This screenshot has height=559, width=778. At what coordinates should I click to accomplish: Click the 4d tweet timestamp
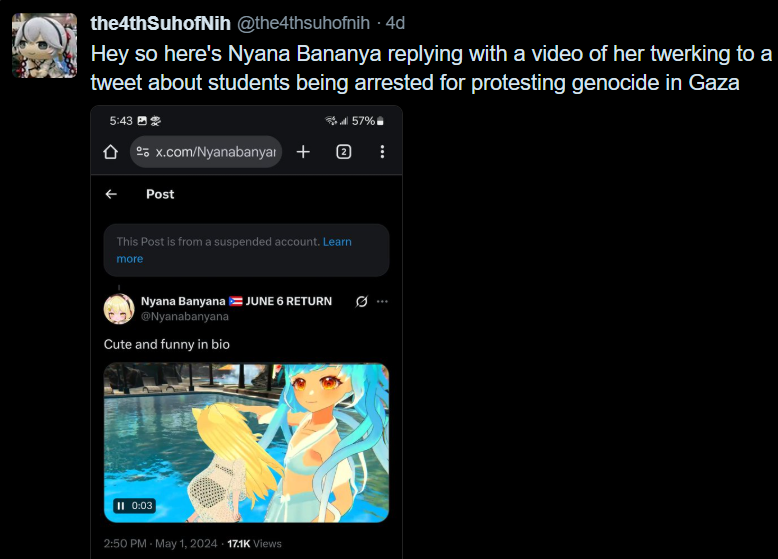[395, 23]
